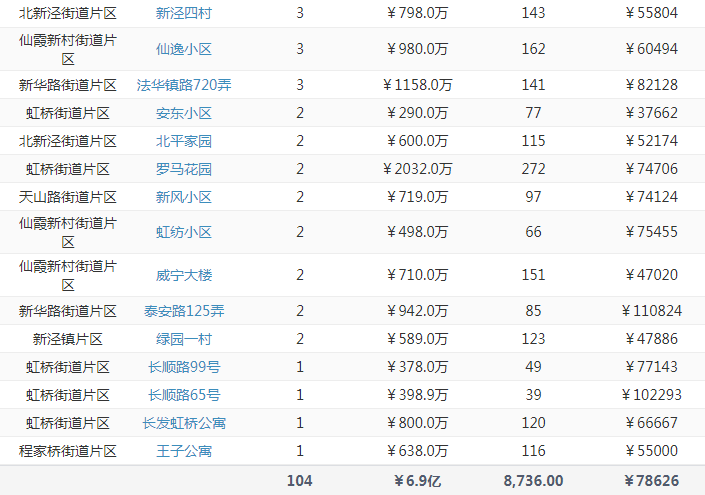705x495 pixels.
Task: Select 仙霞新村街道片区 in the 仙逸小区 row
Action: pyautogui.click(x=67, y=49)
